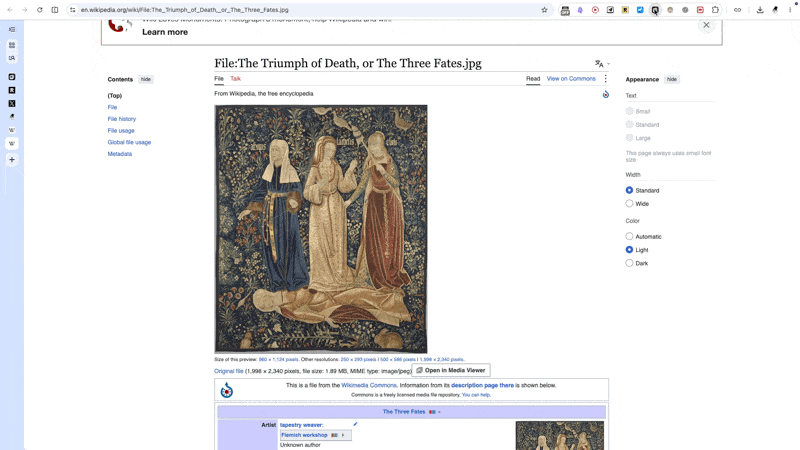Image resolution: width=800 pixels, height=450 pixels.
Task: Add a new item with sidebar plus button
Action: tap(12, 160)
